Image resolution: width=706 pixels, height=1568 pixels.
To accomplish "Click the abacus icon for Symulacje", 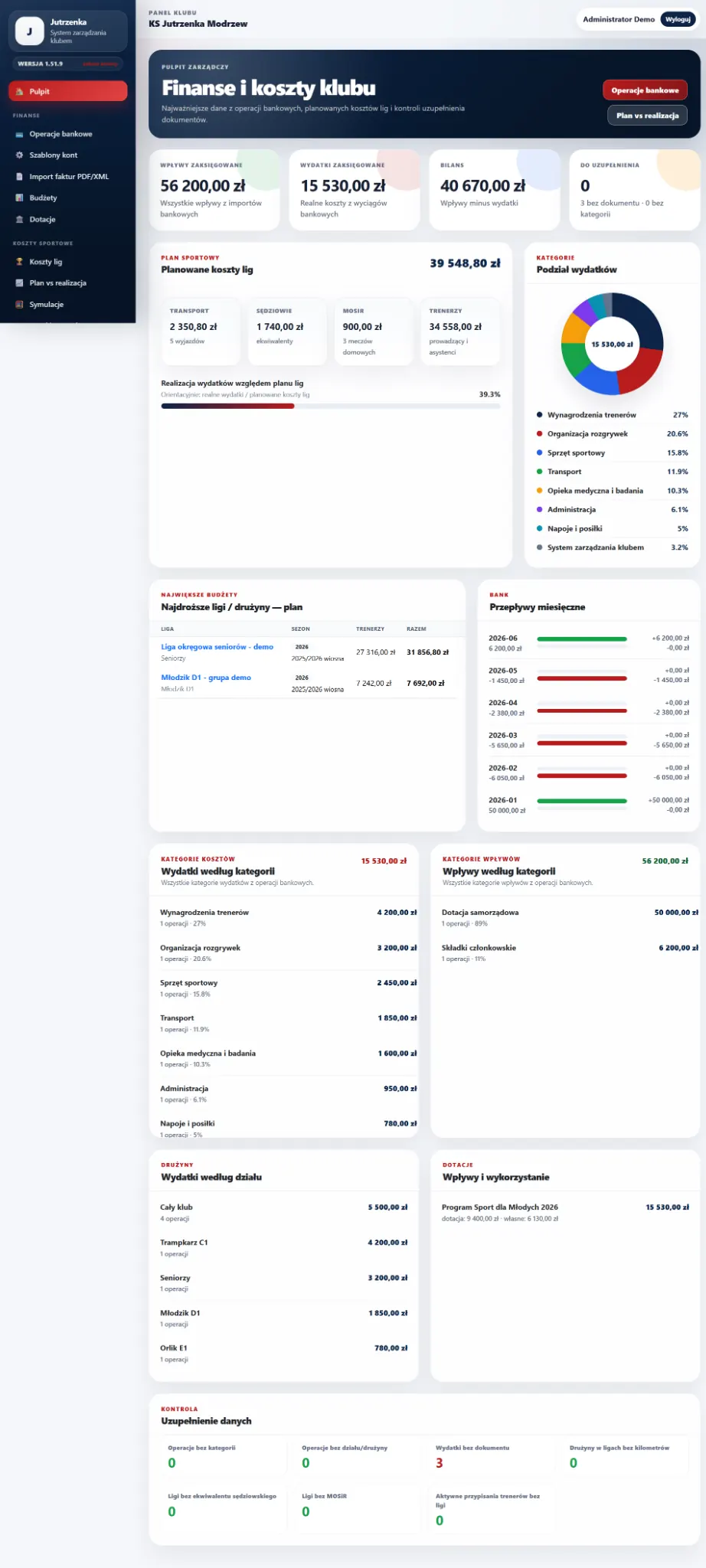I will (19, 305).
